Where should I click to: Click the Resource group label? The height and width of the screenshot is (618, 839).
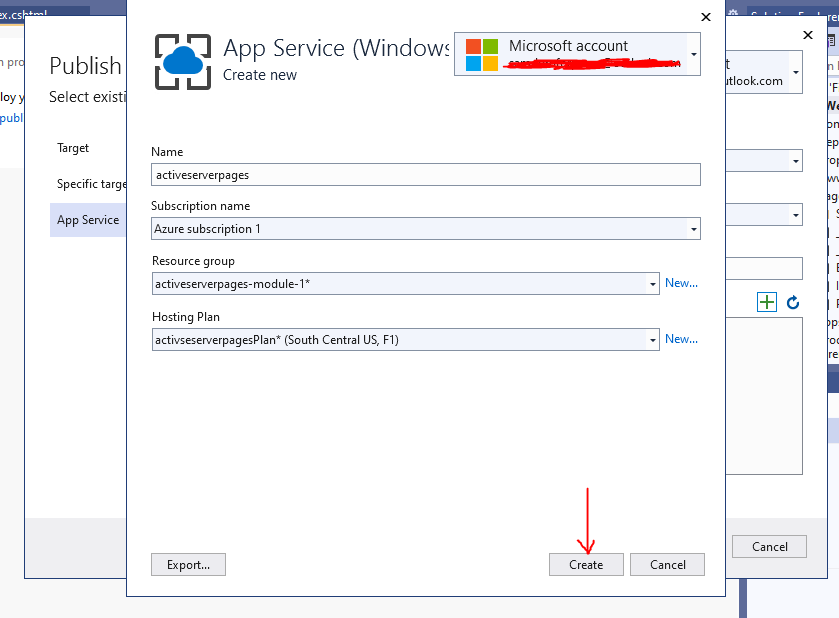point(193,261)
